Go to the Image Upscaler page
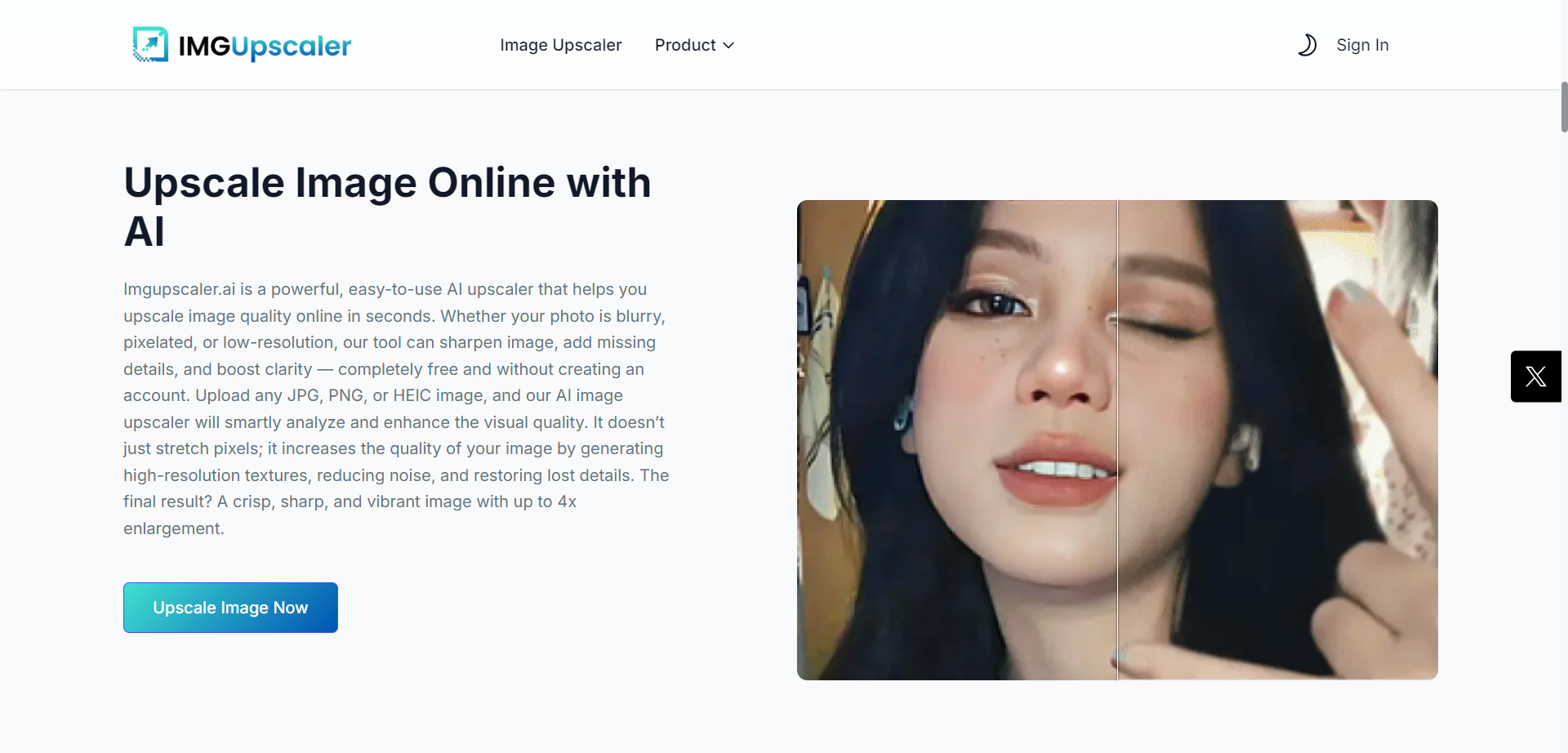 point(561,45)
